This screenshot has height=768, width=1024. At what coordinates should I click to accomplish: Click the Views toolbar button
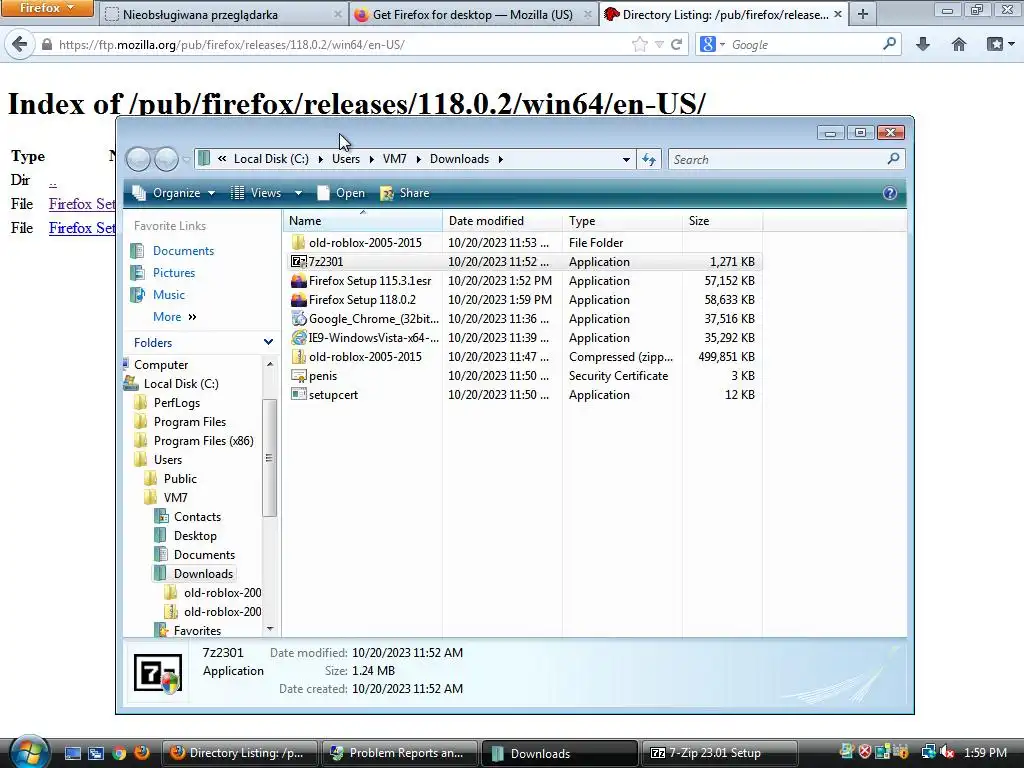pyautogui.click(x=257, y=193)
